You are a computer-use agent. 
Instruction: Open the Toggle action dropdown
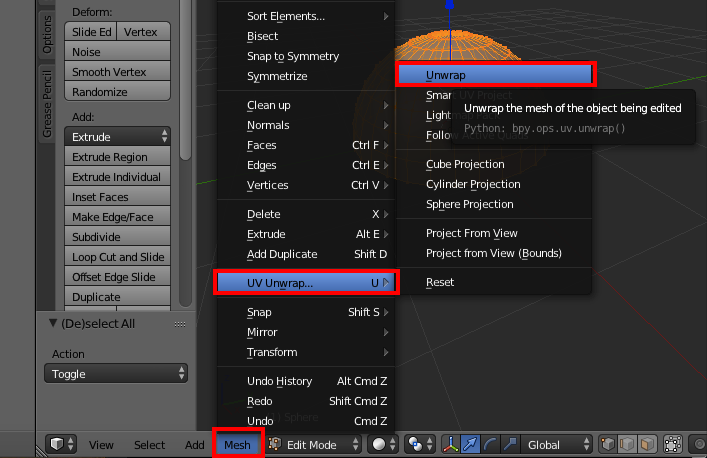tap(116, 374)
